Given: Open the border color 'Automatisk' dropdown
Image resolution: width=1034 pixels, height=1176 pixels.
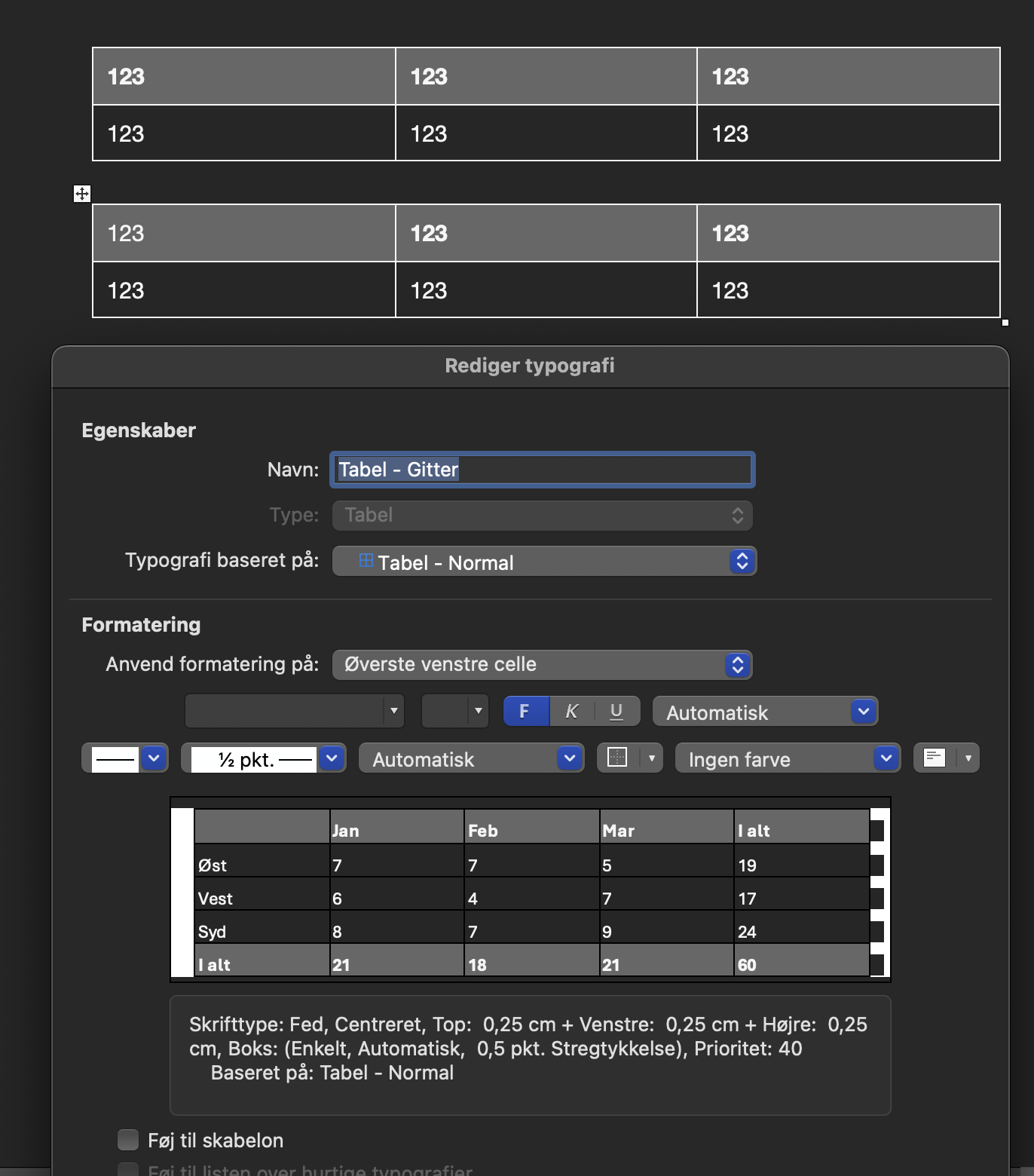Looking at the screenshot, I should (471, 758).
